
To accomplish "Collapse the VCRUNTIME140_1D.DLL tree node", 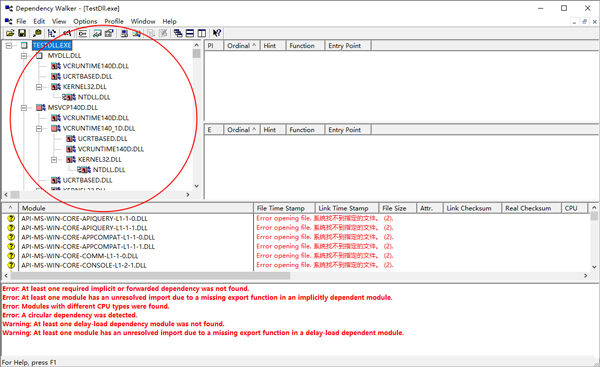I will pyautogui.click(x=39, y=129).
